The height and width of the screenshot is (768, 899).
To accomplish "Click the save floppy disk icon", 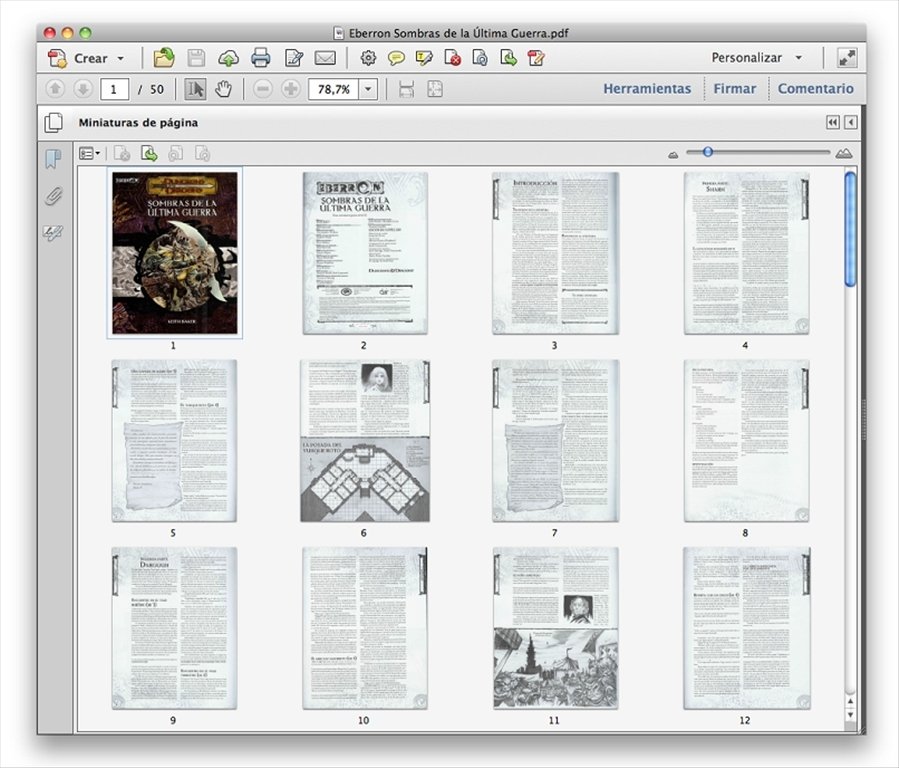I will [x=196, y=58].
